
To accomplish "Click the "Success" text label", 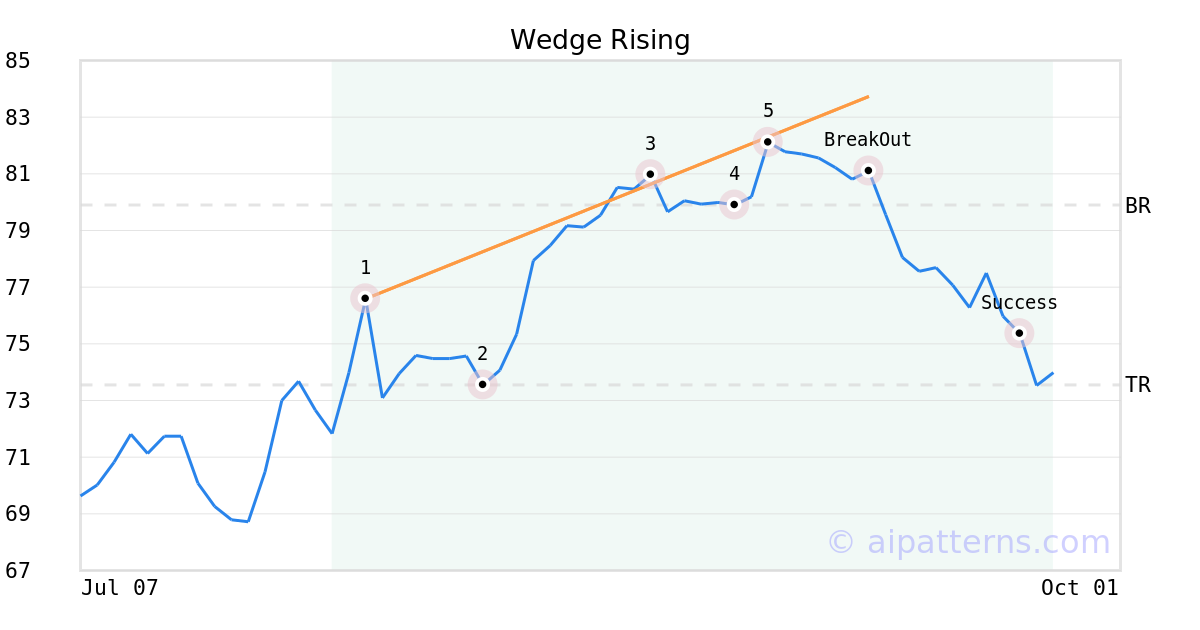I will [x=1019, y=303].
